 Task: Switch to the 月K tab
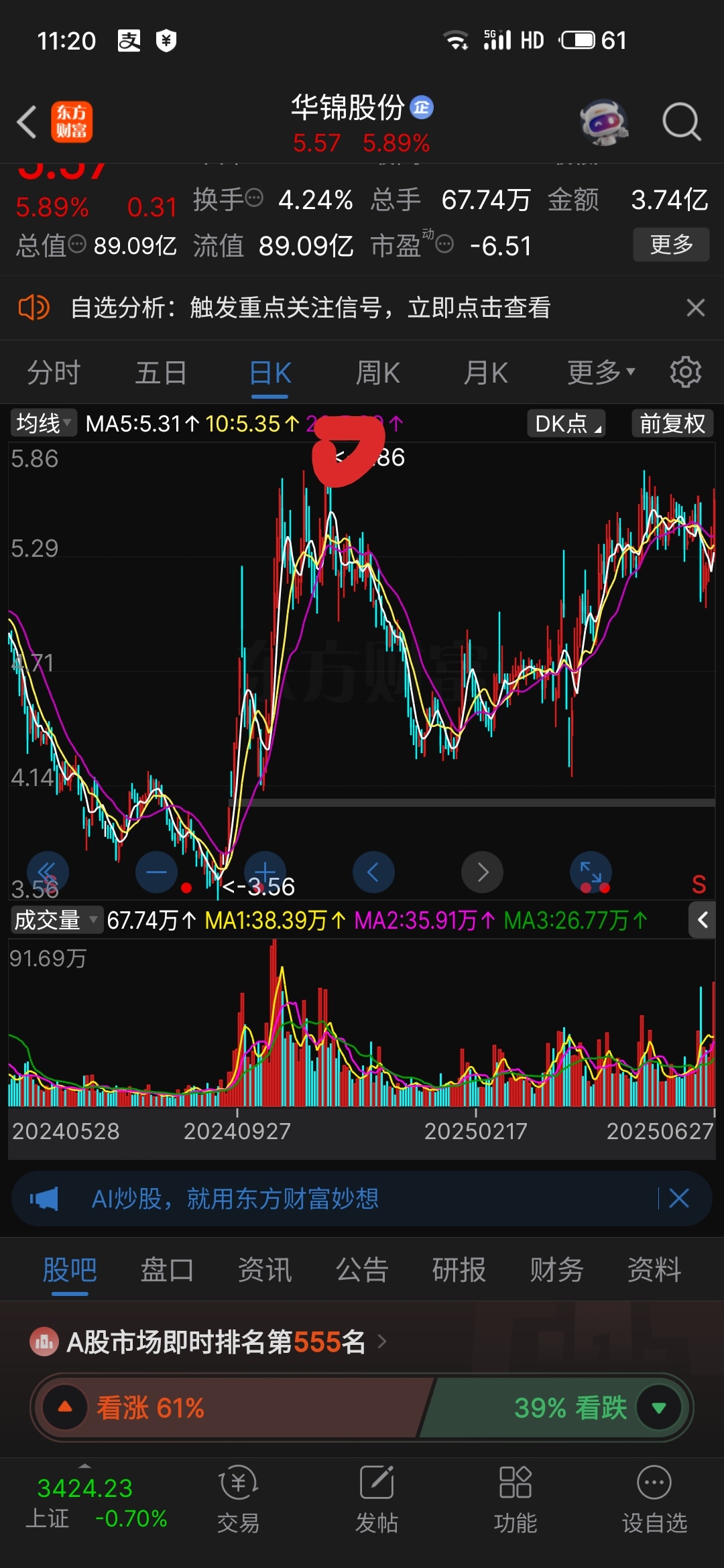486,372
